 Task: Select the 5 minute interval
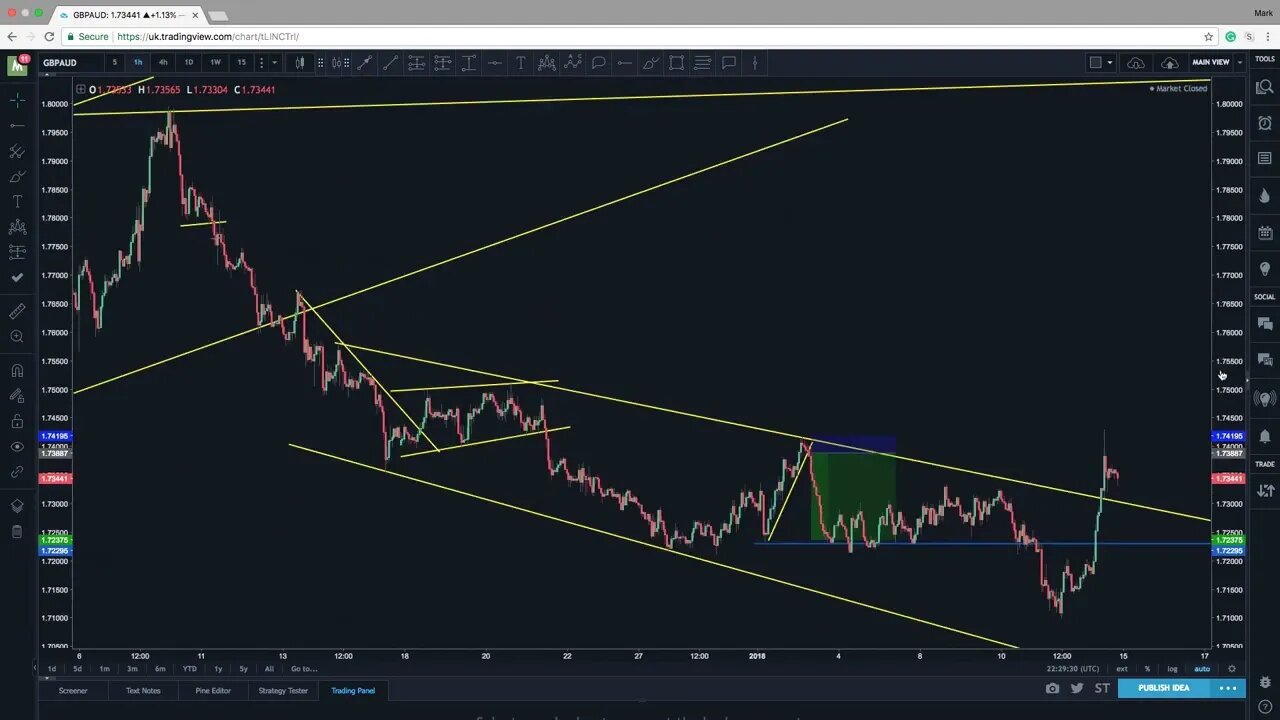[114, 62]
